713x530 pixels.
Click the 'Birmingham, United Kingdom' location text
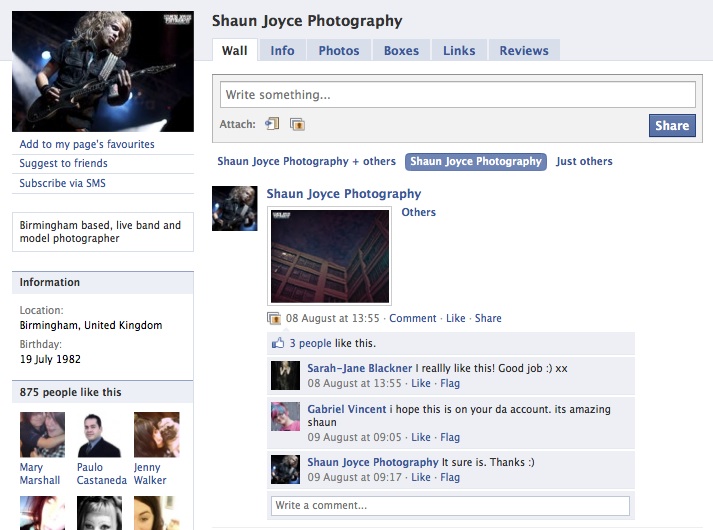click(x=91, y=325)
